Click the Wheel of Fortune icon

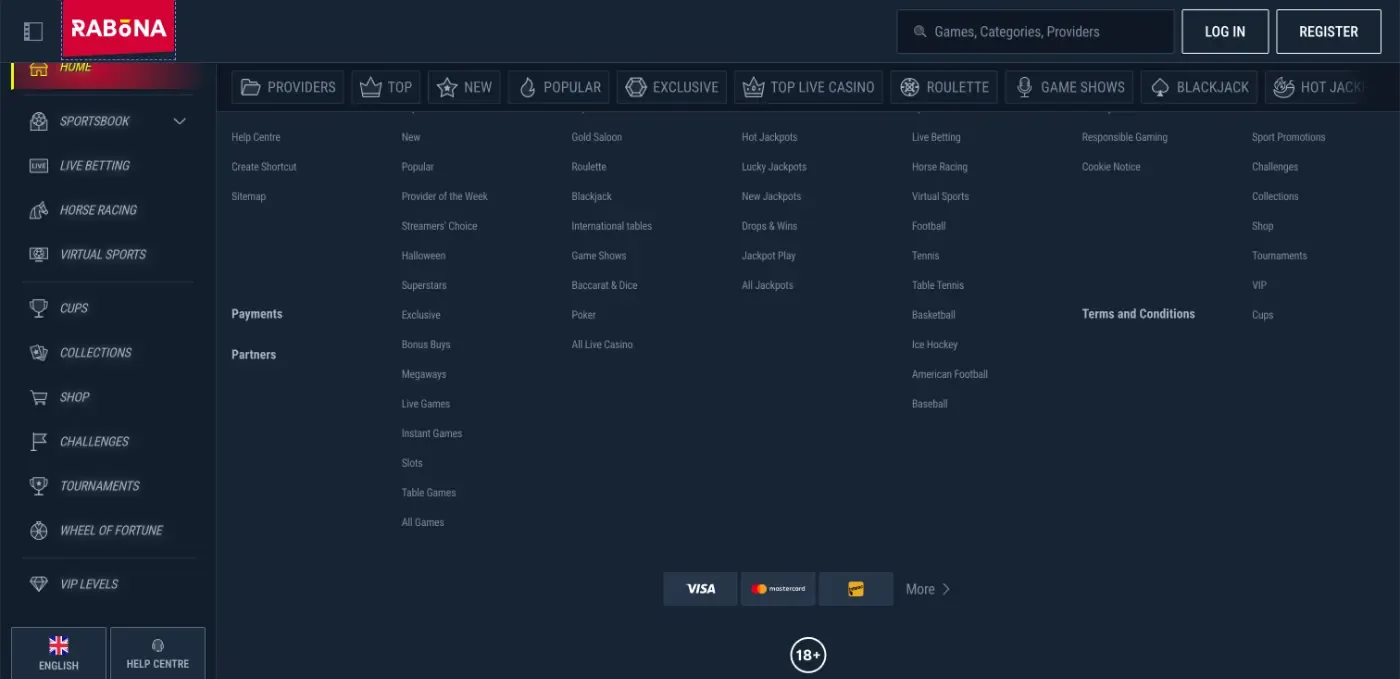coord(39,531)
